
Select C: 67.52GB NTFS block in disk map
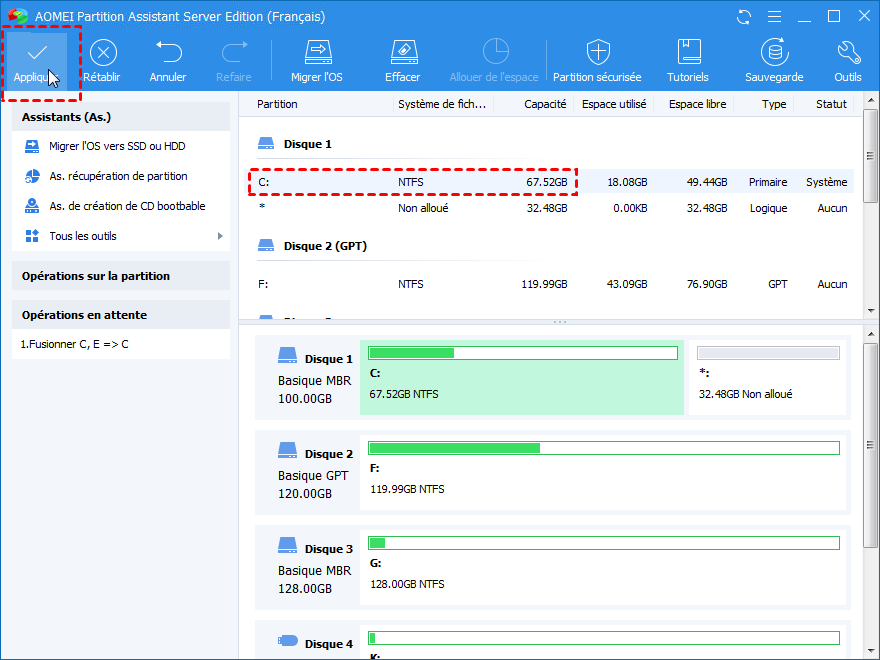coord(522,378)
